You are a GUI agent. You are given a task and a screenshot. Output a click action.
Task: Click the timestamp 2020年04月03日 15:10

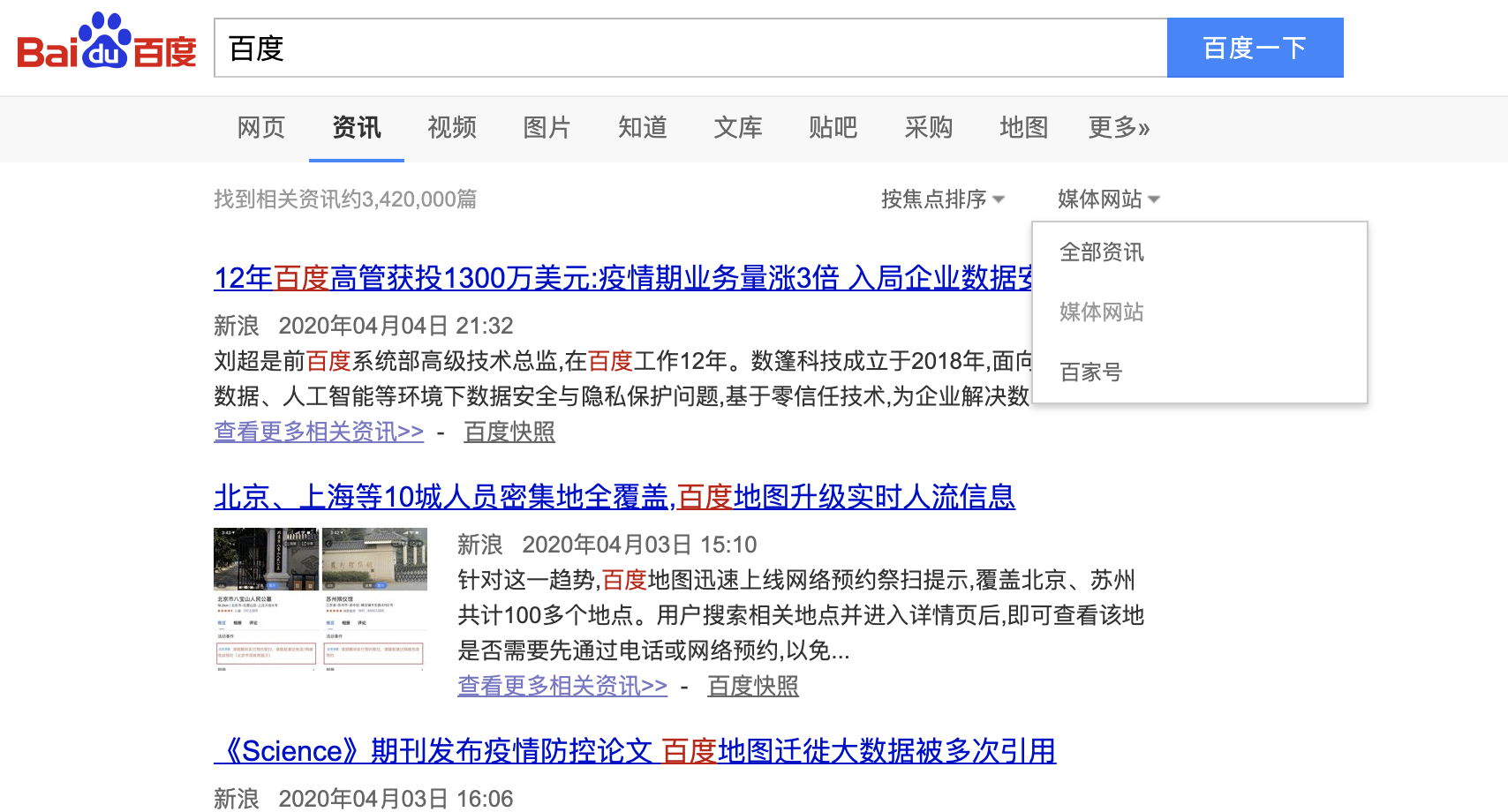tap(639, 545)
